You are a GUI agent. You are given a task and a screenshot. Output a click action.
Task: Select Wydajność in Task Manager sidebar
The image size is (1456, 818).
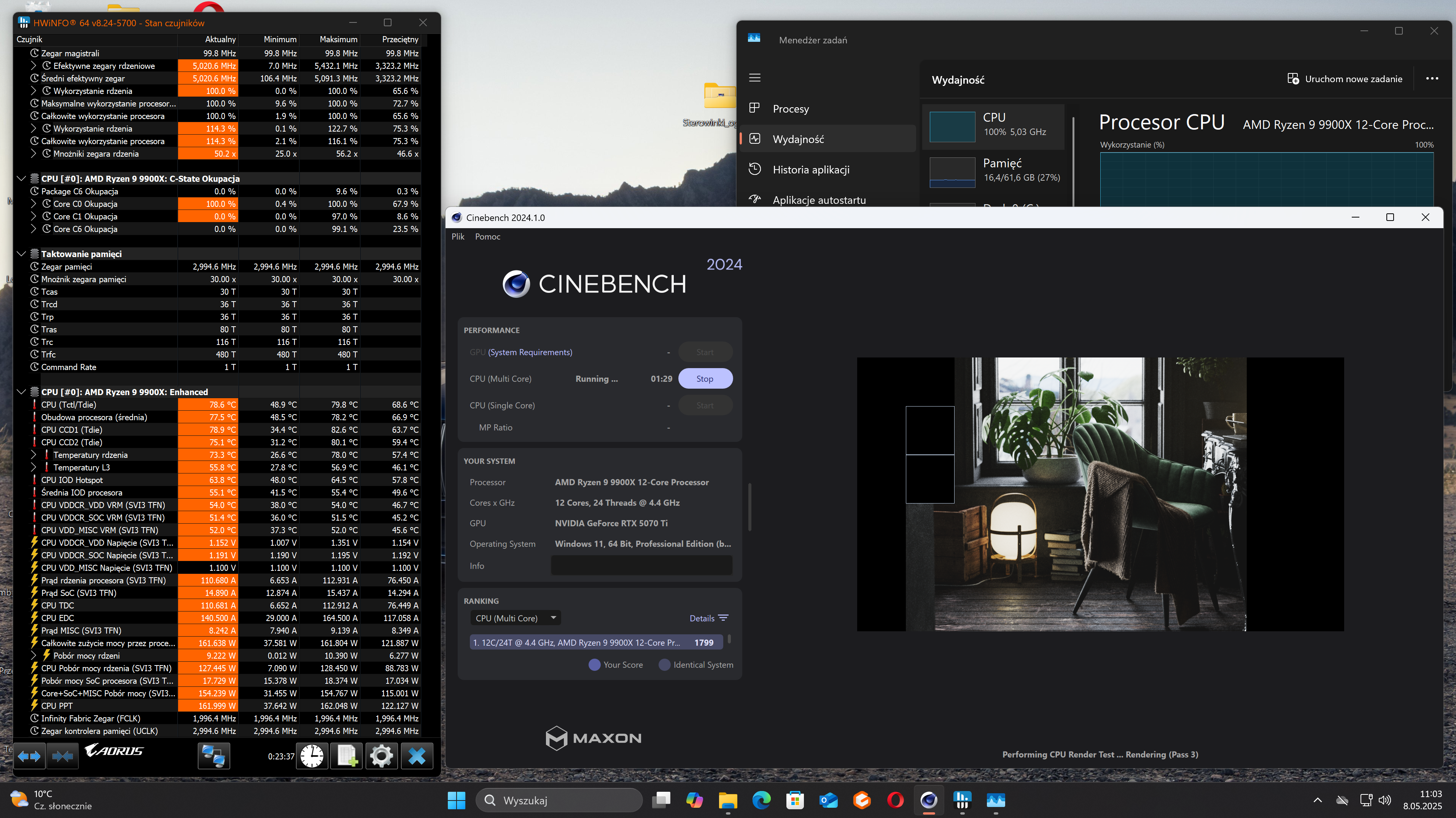[828, 139]
